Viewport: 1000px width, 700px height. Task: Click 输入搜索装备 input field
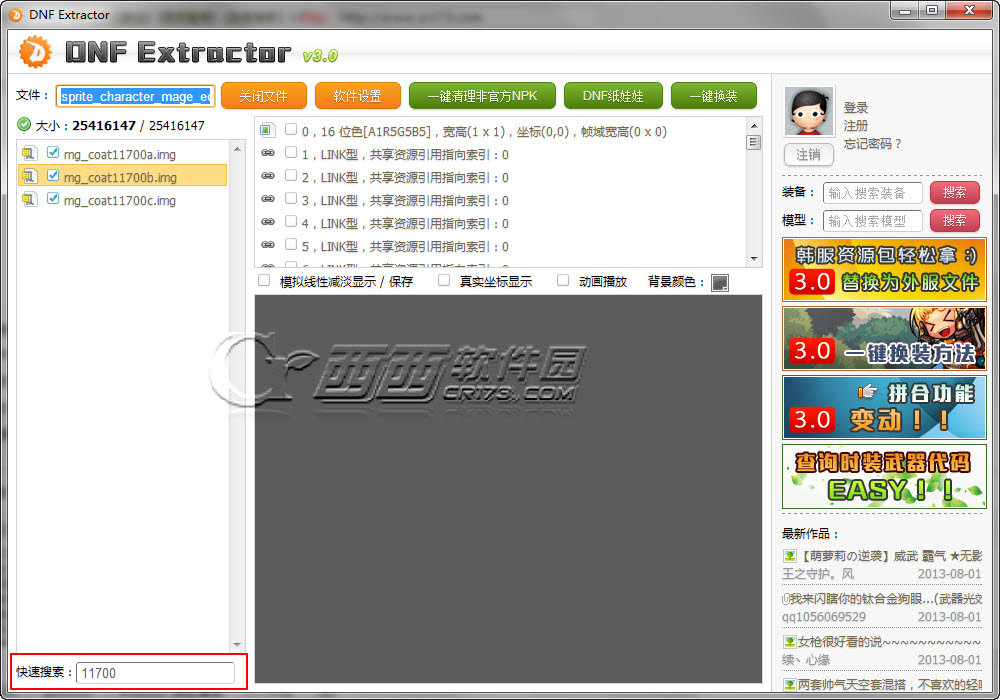pyautogui.click(x=873, y=193)
